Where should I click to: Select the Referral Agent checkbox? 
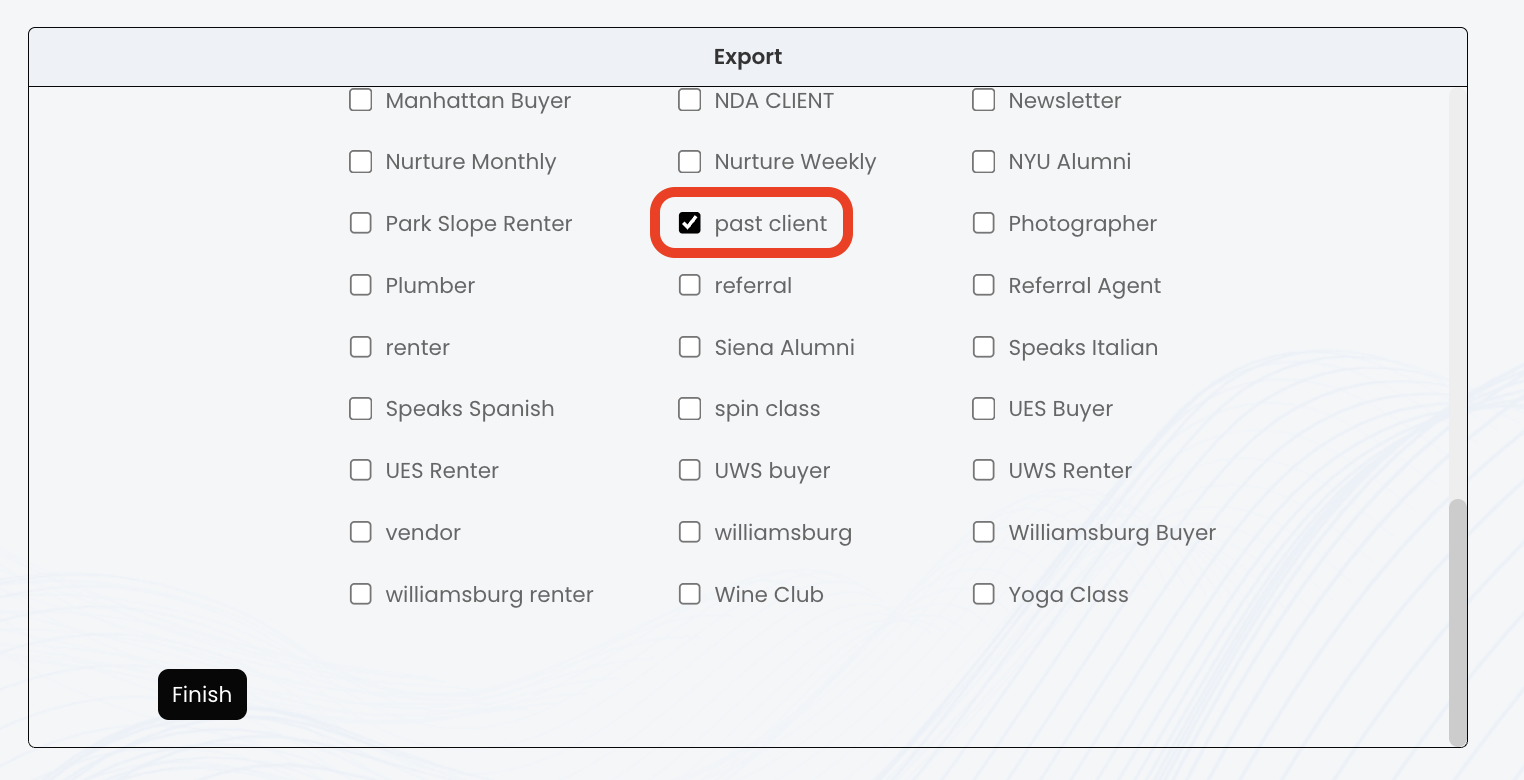(x=984, y=285)
